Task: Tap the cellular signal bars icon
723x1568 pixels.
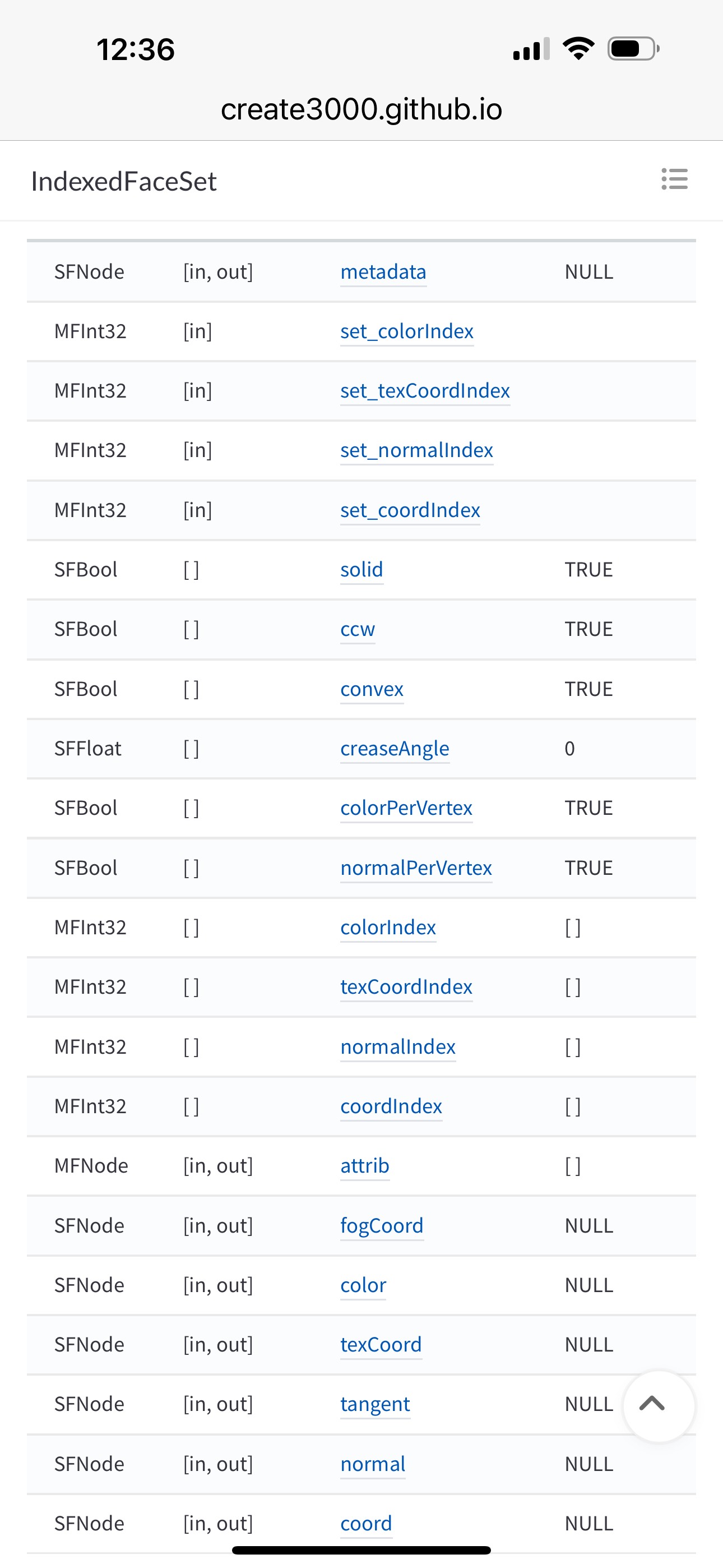Action: (531, 49)
